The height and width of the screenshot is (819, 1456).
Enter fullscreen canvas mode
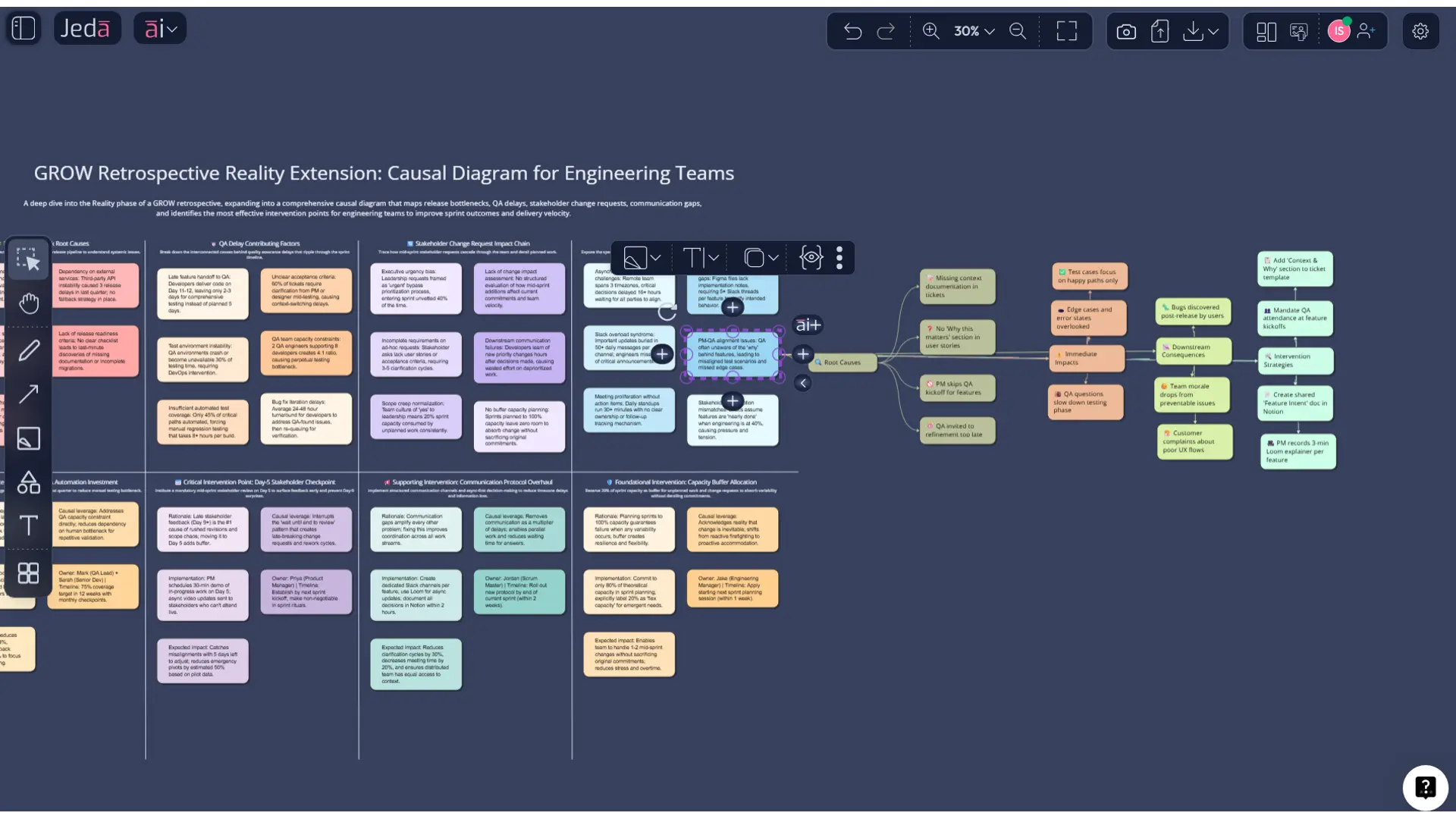pyautogui.click(x=1067, y=31)
